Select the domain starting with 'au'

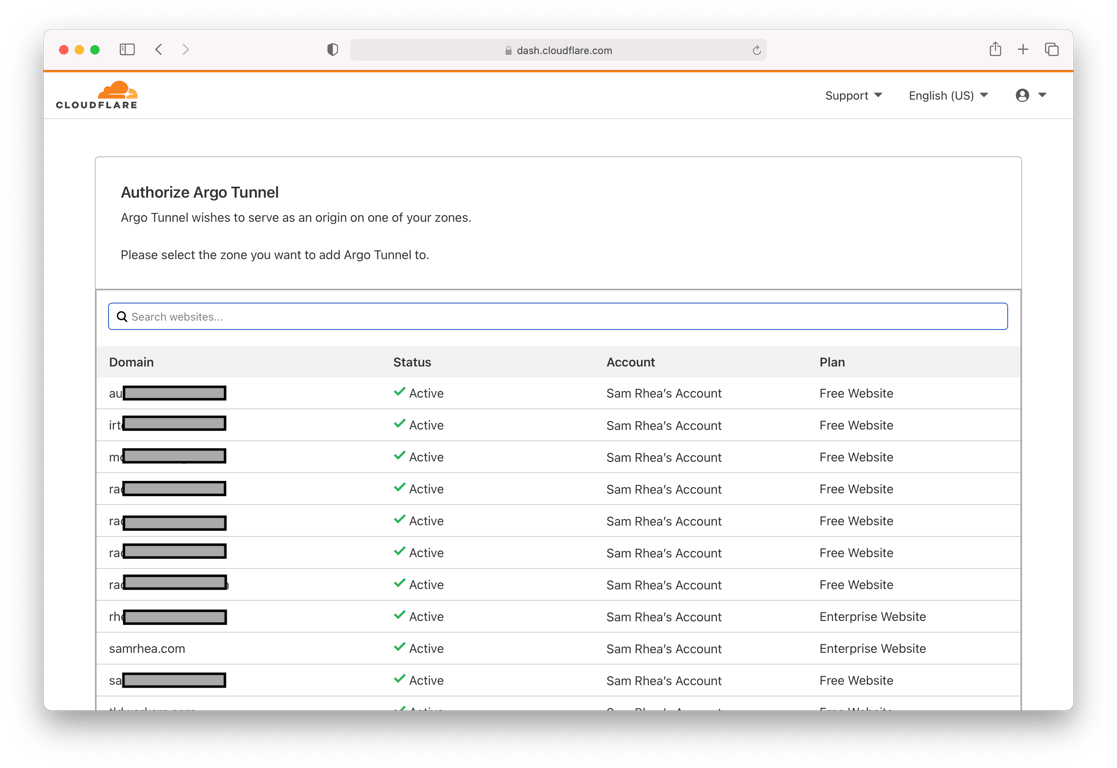167,393
